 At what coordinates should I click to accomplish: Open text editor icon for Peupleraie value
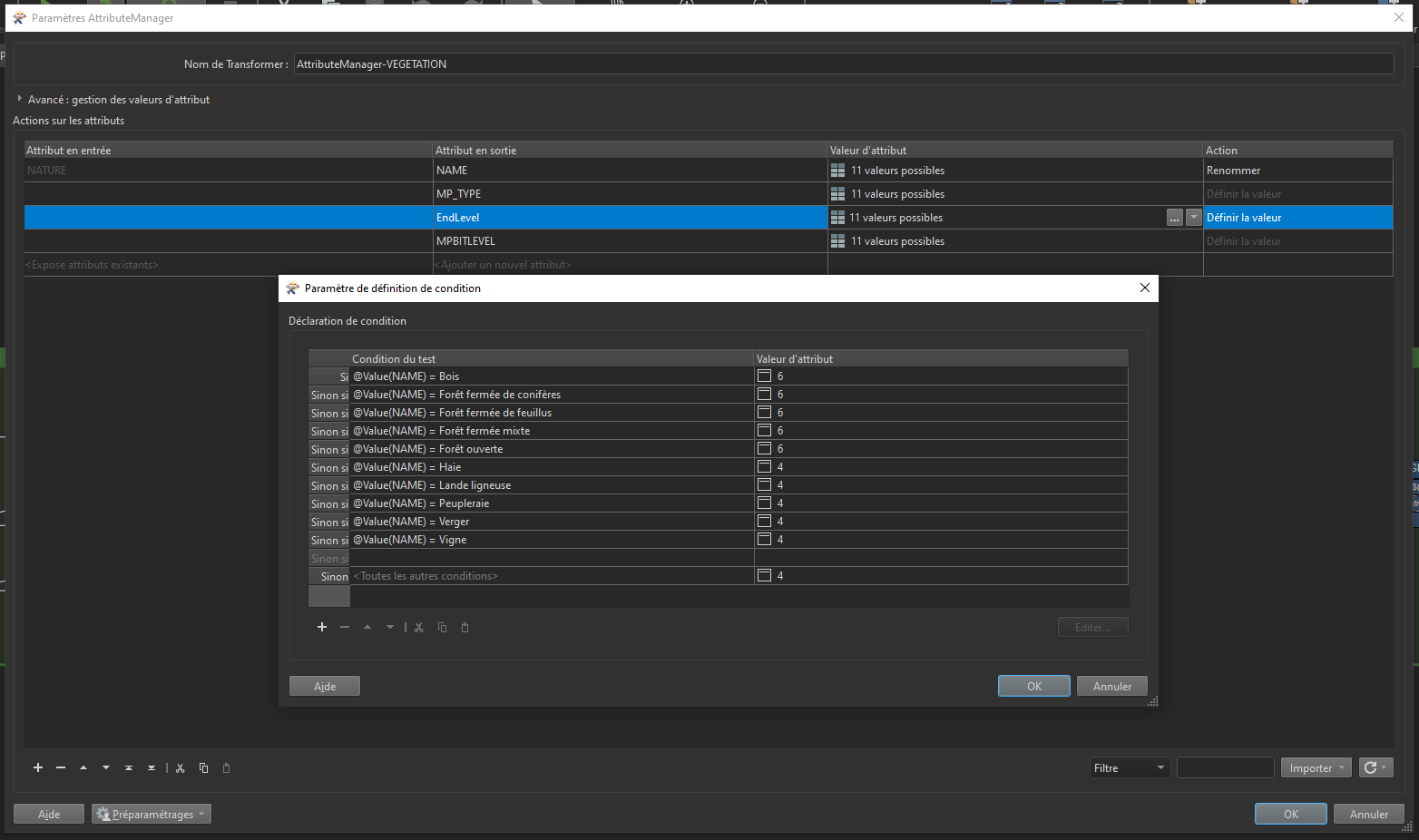click(x=765, y=503)
